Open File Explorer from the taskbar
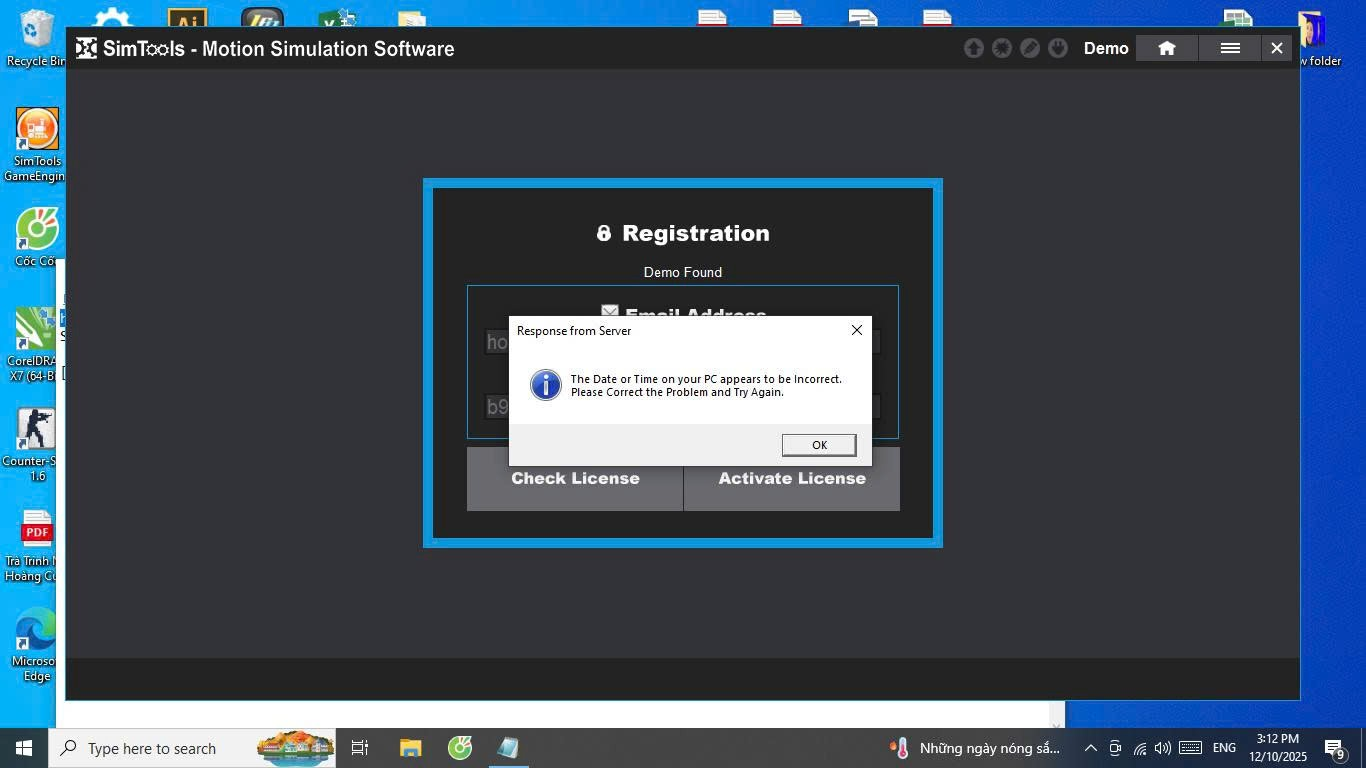Image resolution: width=1366 pixels, height=768 pixels. (x=411, y=748)
